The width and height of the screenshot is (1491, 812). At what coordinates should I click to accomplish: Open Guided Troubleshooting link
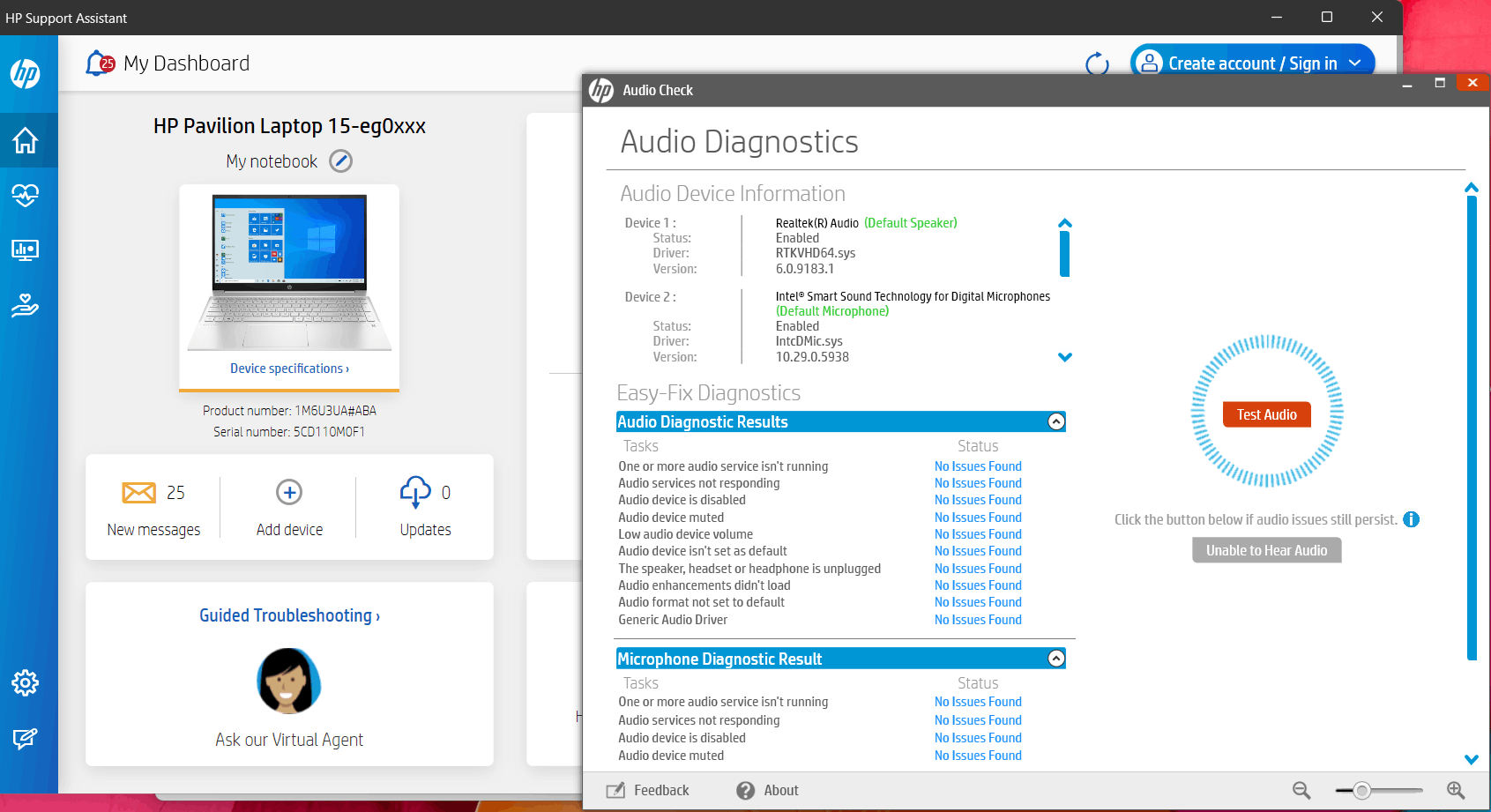pyautogui.click(x=289, y=615)
